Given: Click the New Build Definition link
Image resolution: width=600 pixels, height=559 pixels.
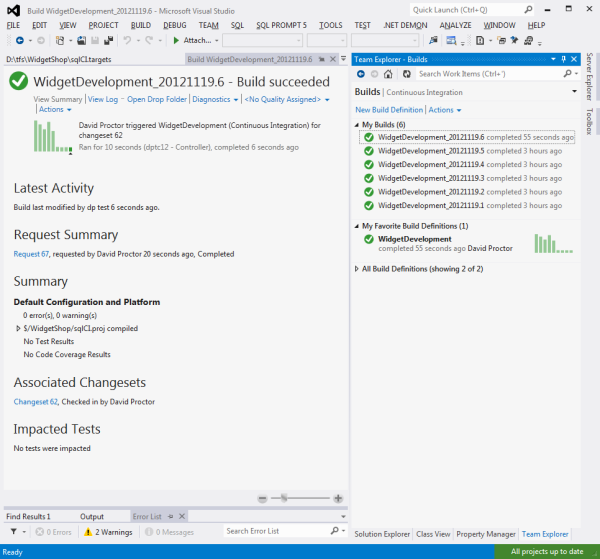Looking at the screenshot, I should pos(389,109).
